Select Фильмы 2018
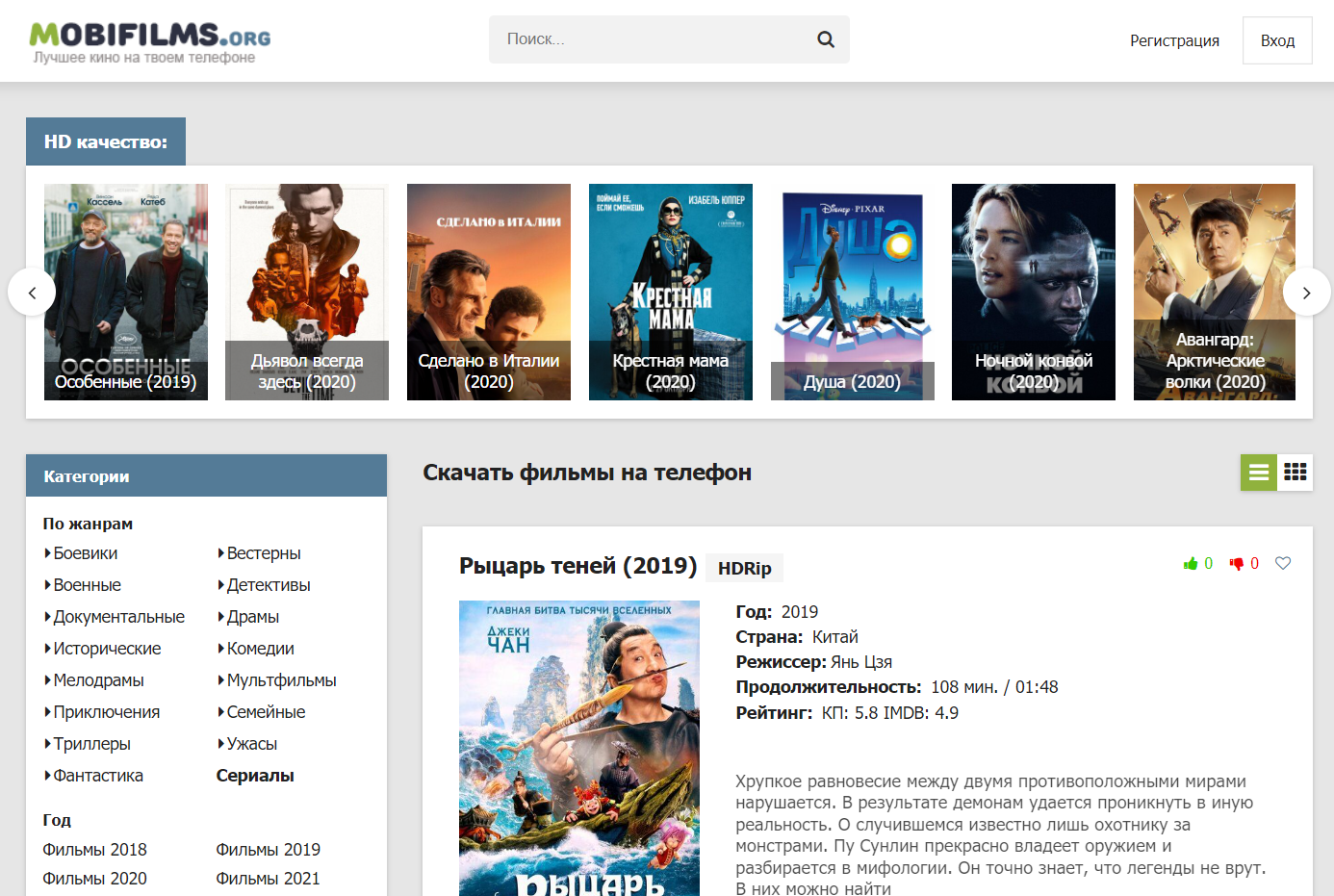 click(x=94, y=850)
